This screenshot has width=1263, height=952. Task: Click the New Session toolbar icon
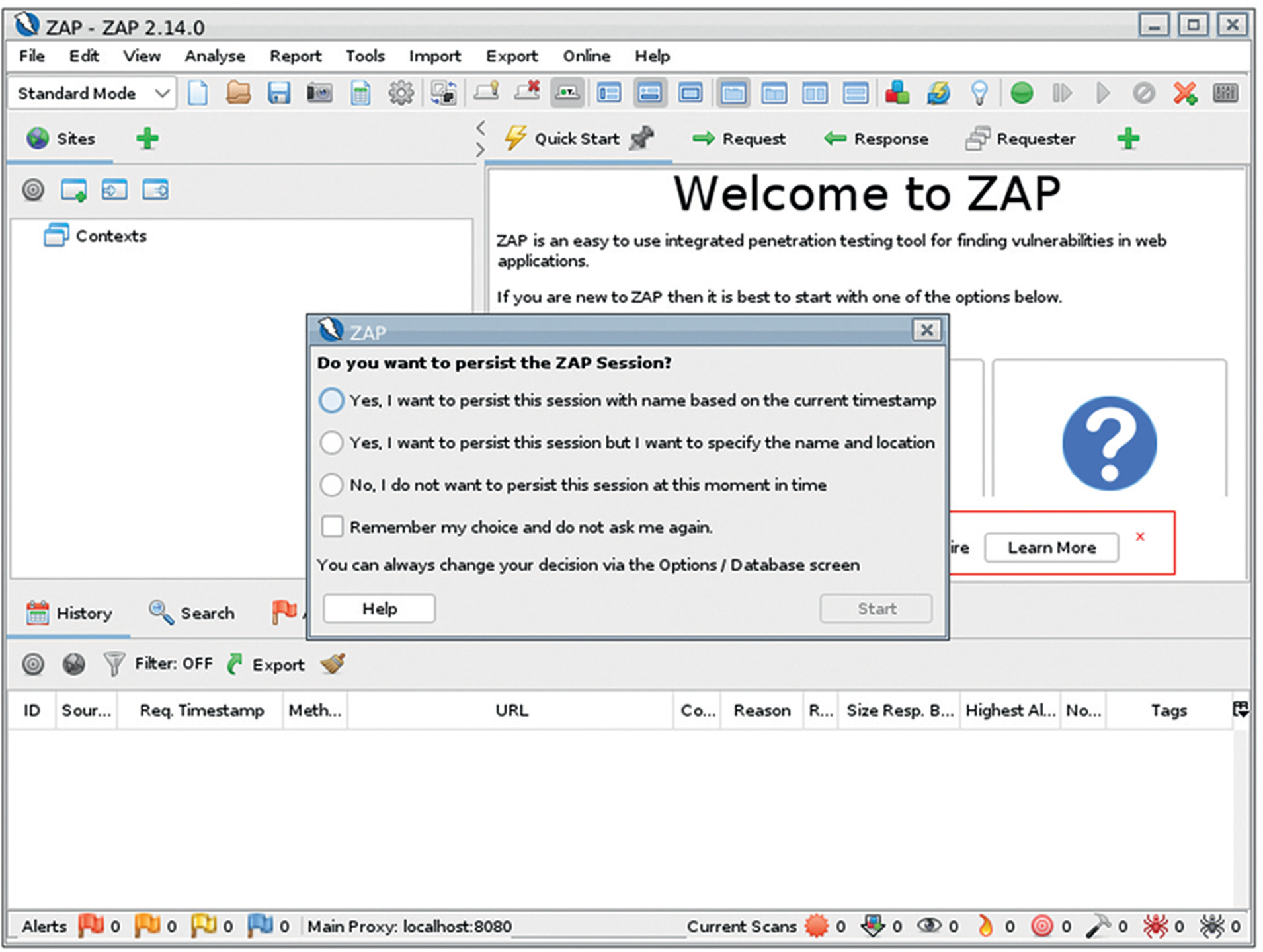pos(198,93)
